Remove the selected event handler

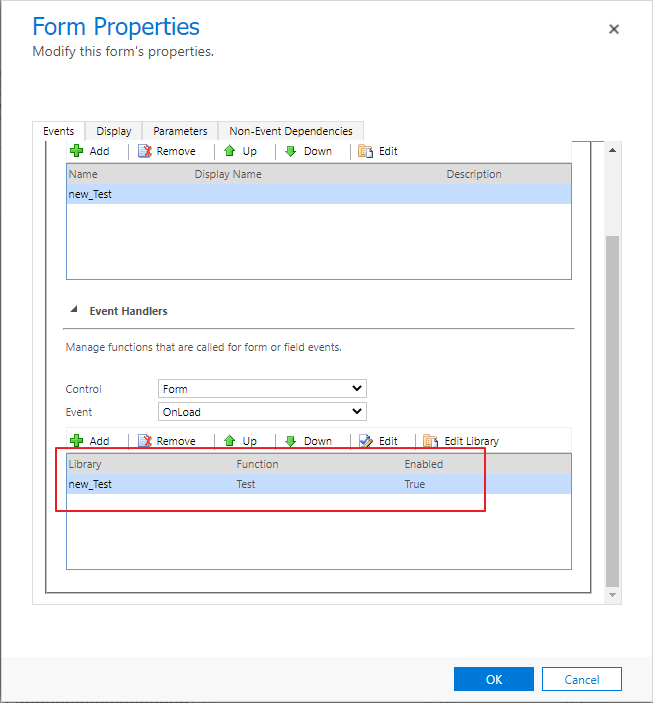pos(167,441)
